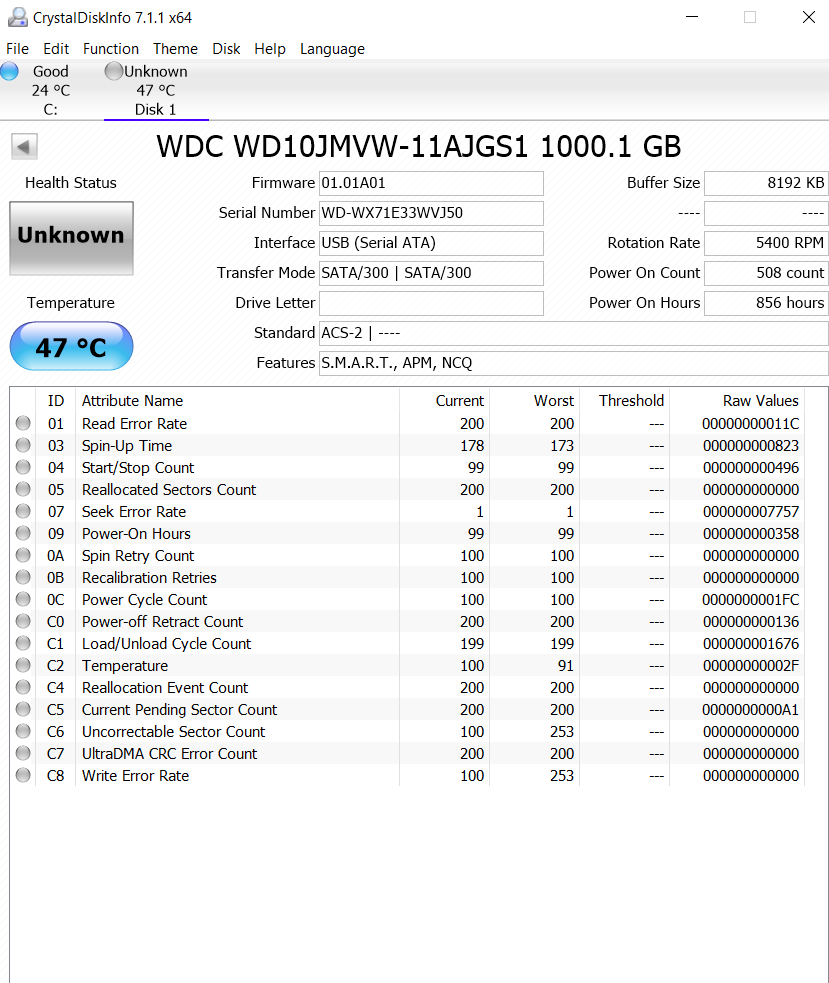Minimize the CrystalDiskInfo window
This screenshot has width=829, height=983.
[x=692, y=17]
